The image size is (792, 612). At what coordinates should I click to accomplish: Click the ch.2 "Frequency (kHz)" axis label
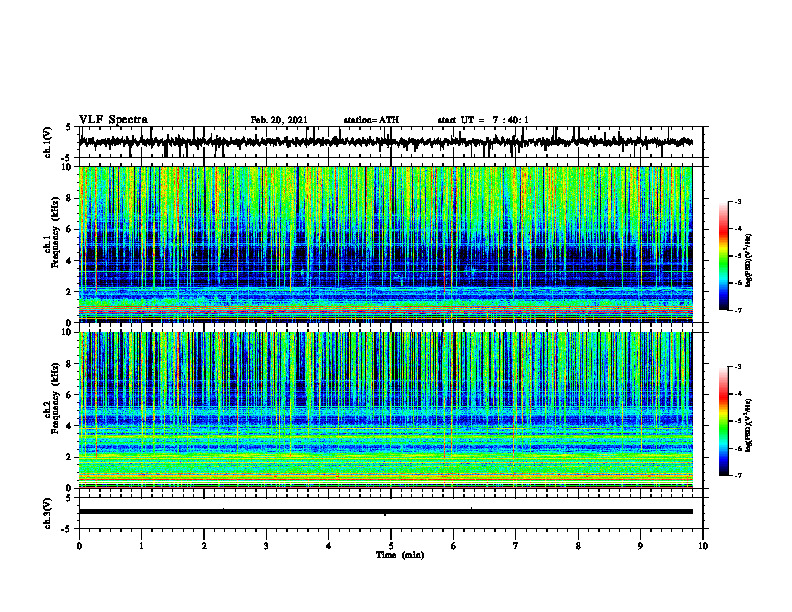[55, 398]
